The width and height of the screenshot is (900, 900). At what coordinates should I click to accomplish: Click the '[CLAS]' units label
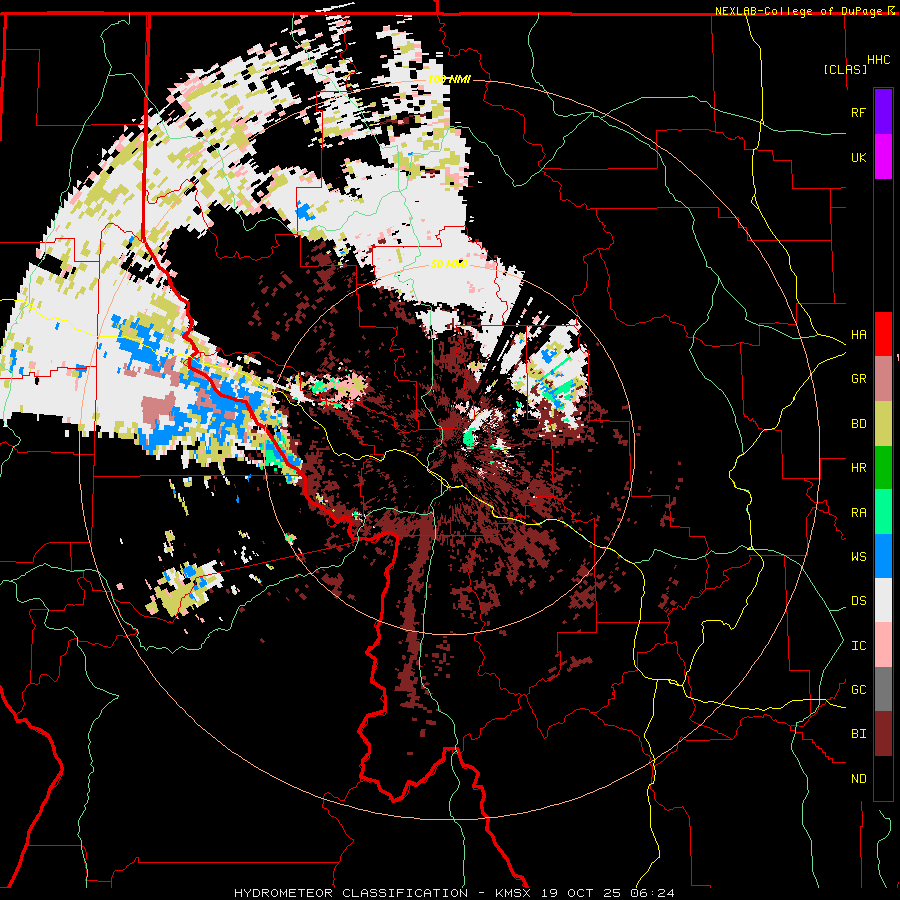[845, 69]
